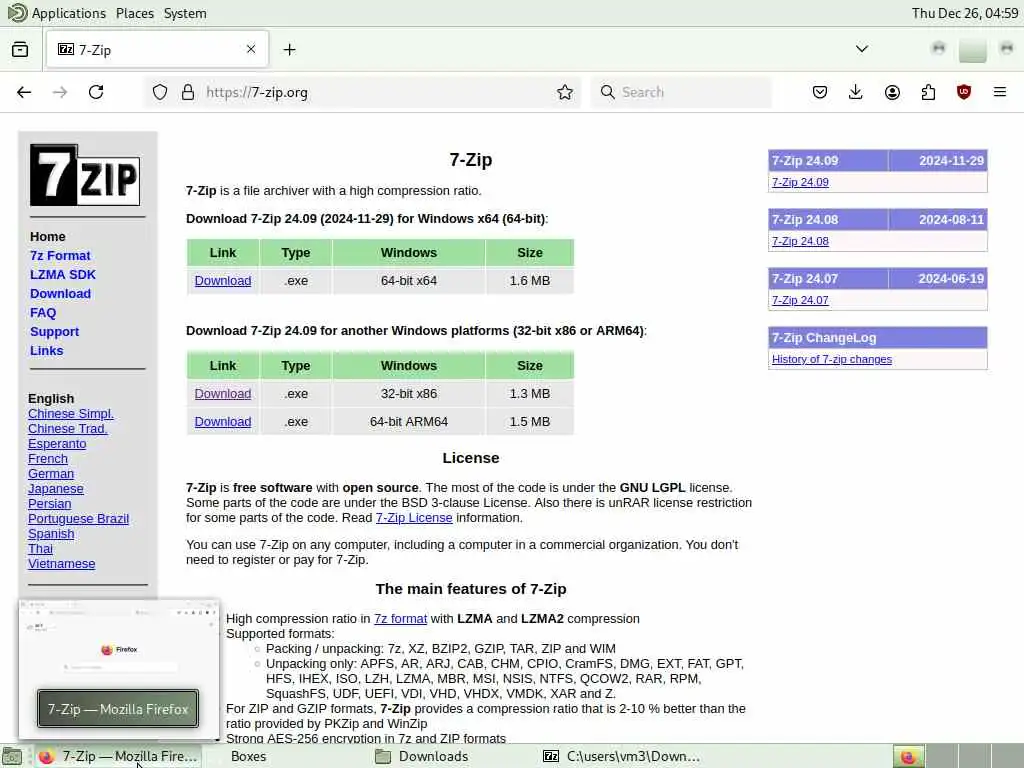The height and width of the screenshot is (768, 1024).
Task: Switch language to Persian
Action: click(50, 504)
